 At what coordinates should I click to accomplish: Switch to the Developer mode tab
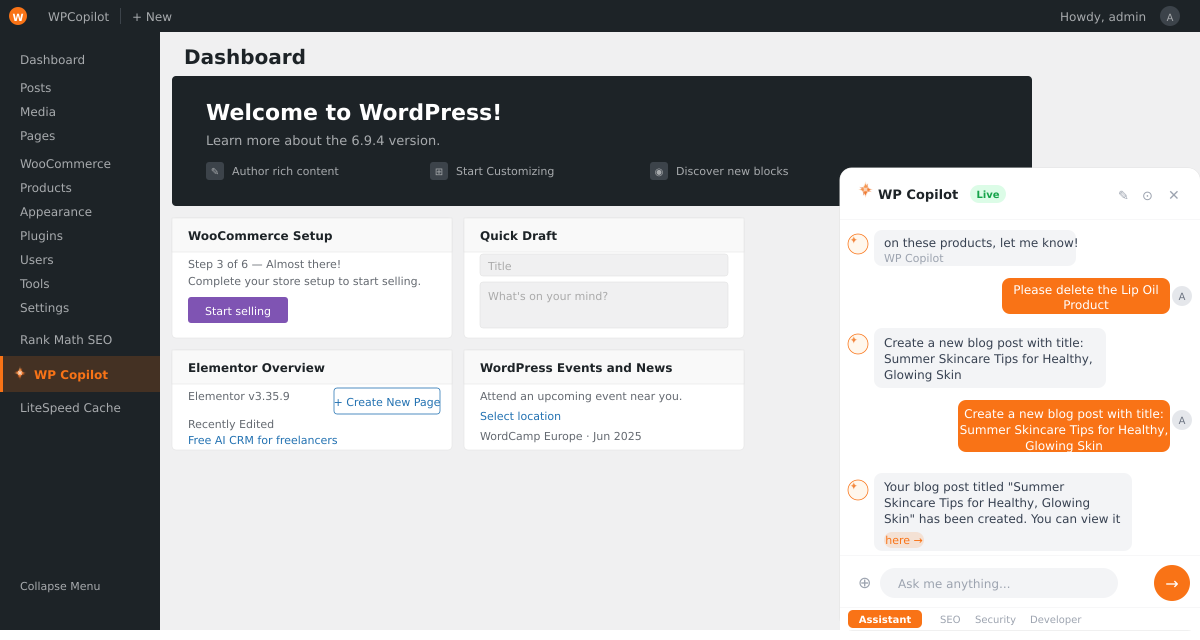[x=1056, y=619]
